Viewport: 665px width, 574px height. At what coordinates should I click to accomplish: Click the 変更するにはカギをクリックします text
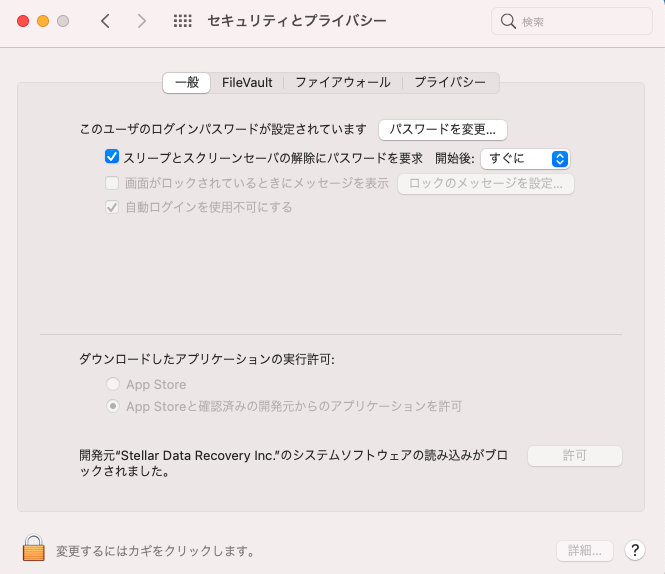pyautogui.click(x=156, y=551)
